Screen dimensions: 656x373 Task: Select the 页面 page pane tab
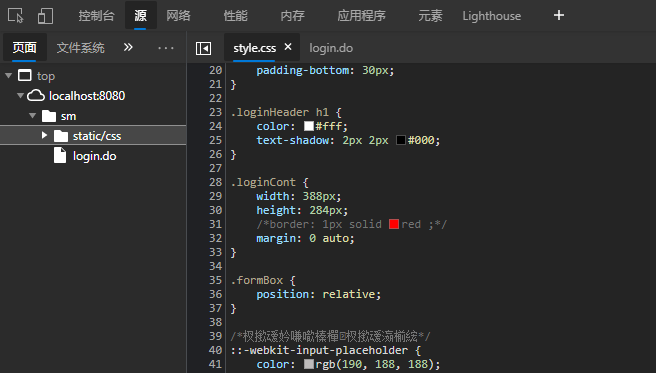[x=24, y=48]
